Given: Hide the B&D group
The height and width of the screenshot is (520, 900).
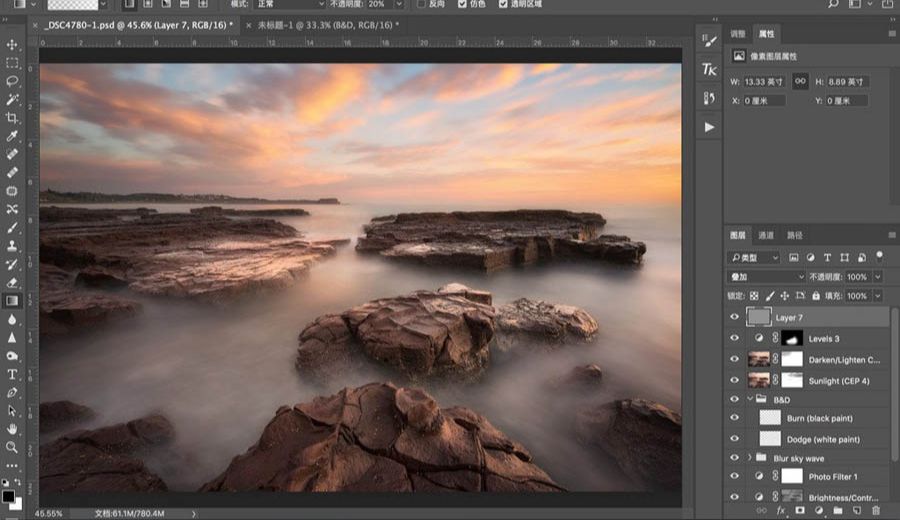Looking at the screenshot, I should pos(735,399).
